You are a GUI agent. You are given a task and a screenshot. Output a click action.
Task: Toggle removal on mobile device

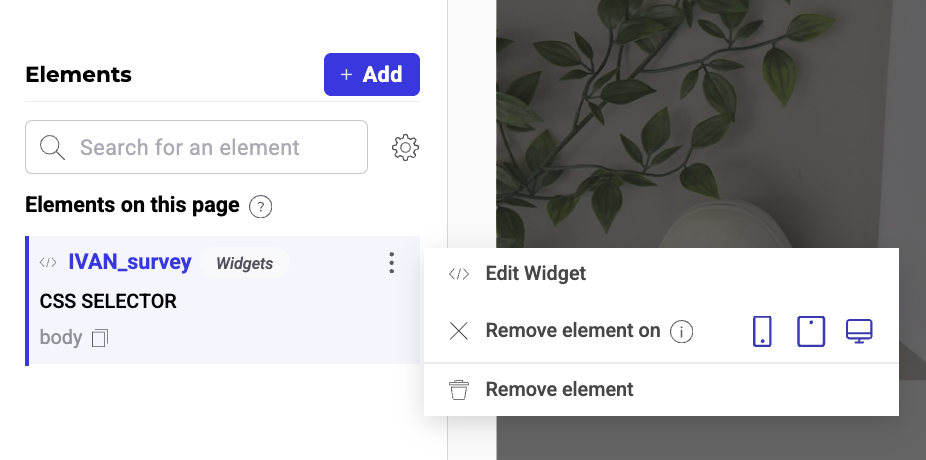(x=762, y=331)
